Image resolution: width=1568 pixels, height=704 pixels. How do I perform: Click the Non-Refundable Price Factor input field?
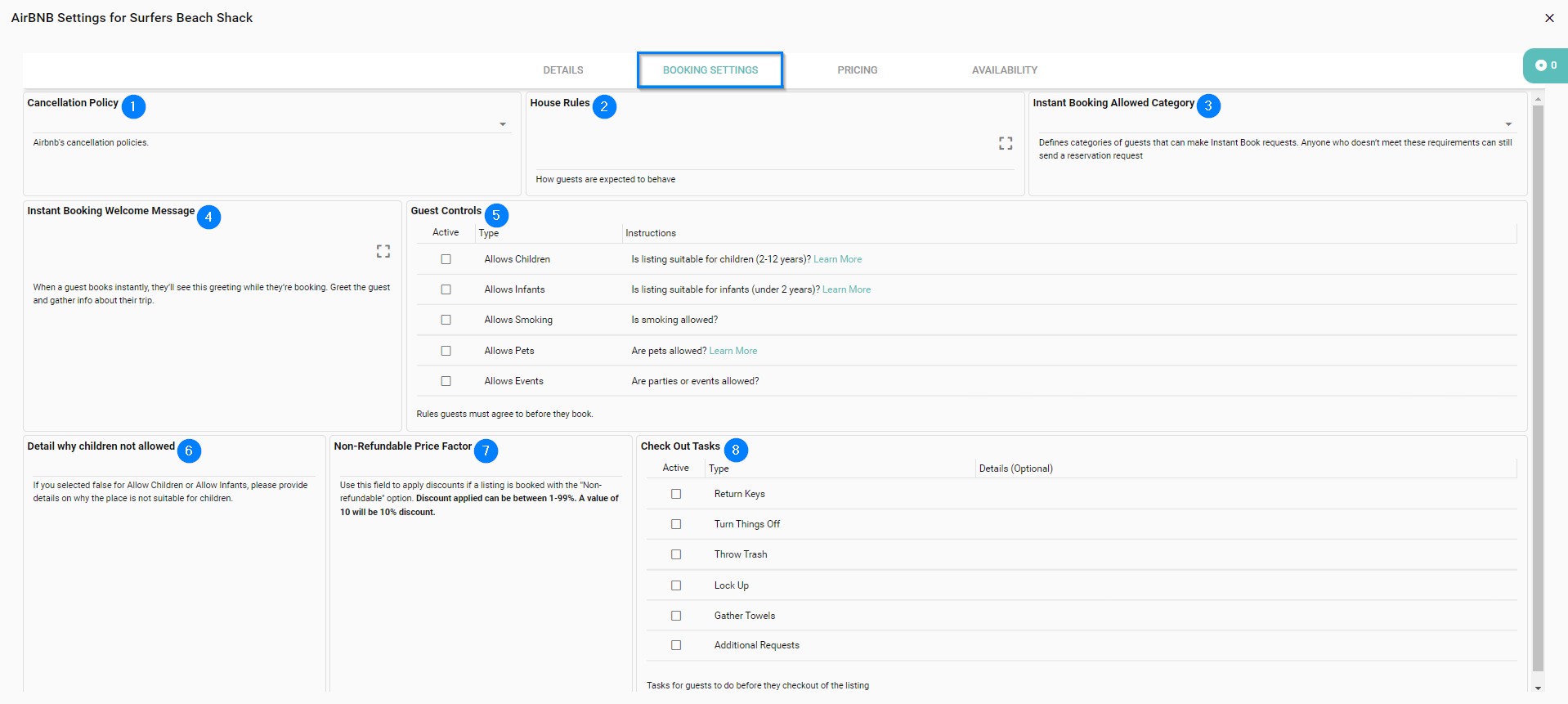(x=480, y=468)
